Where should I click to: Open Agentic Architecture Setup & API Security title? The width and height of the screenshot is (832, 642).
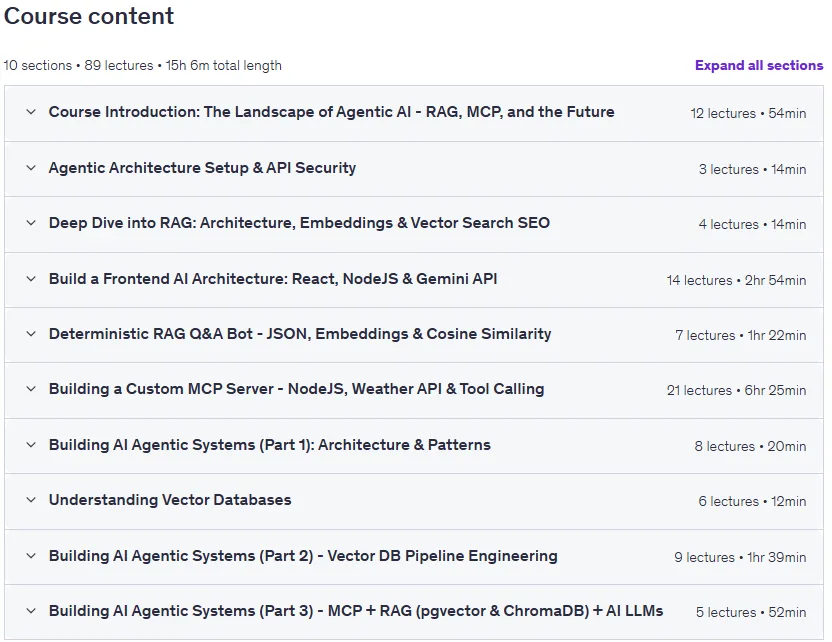pos(202,168)
